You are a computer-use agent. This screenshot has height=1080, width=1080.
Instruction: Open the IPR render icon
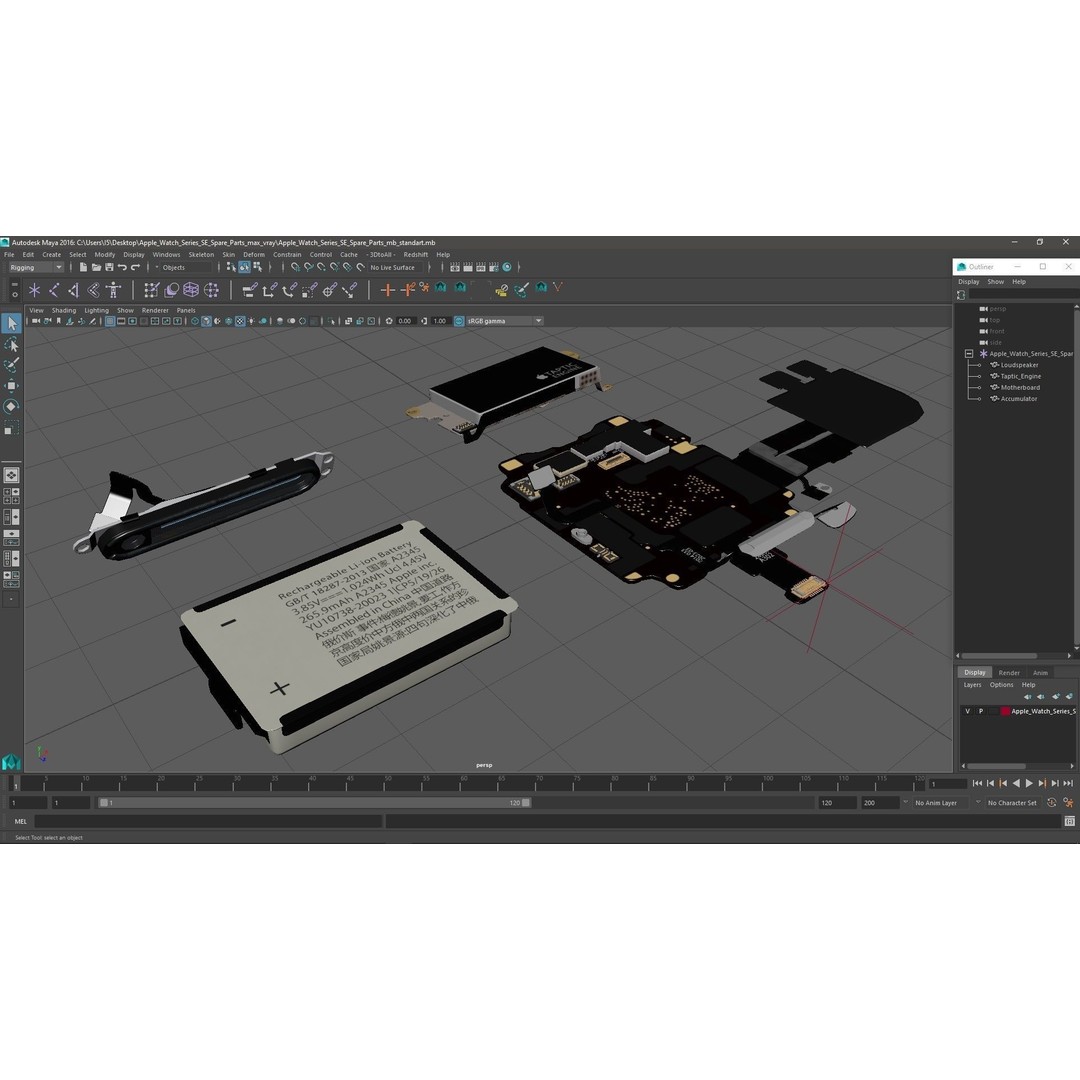[481, 267]
